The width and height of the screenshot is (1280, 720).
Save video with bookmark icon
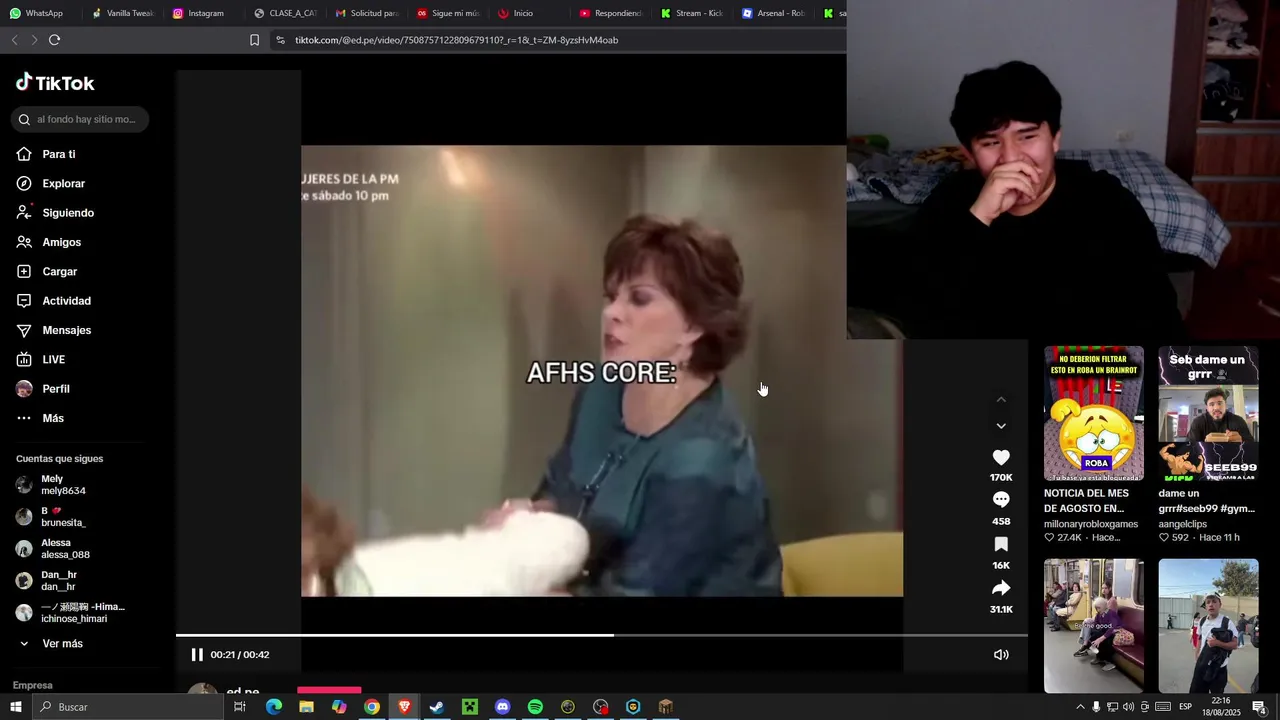[1001, 544]
